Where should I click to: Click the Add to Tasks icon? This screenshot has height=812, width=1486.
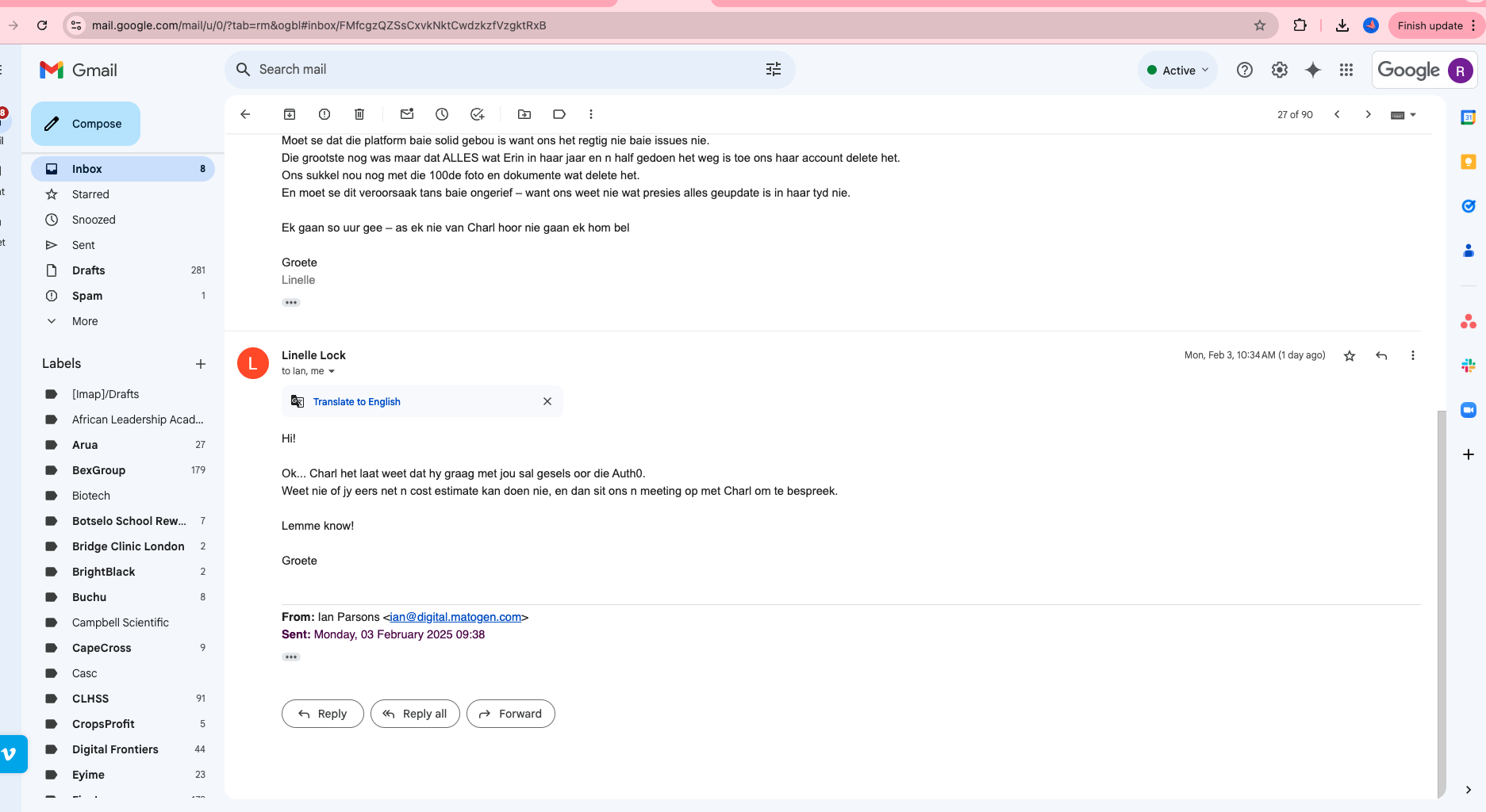click(x=477, y=114)
